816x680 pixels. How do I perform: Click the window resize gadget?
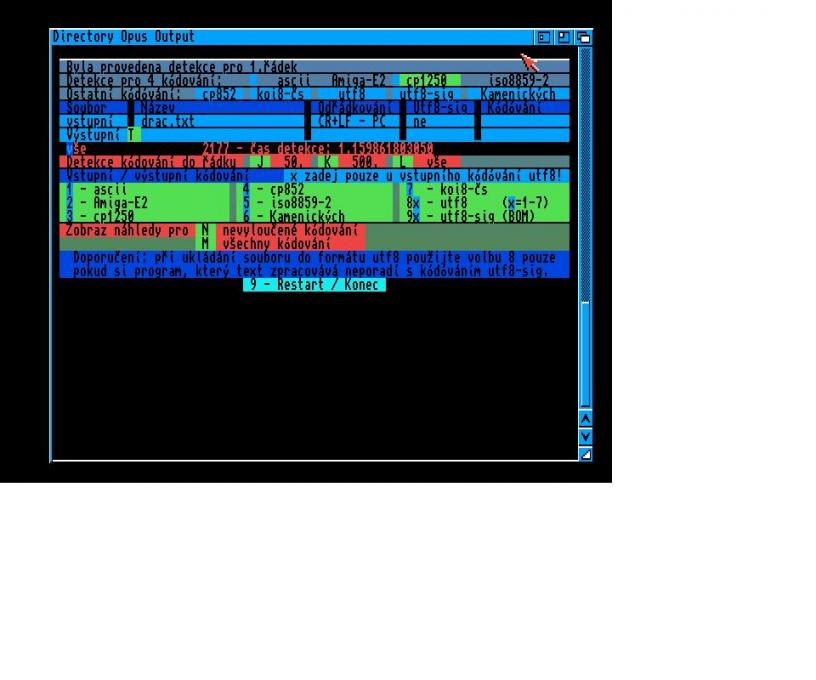click(x=586, y=454)
